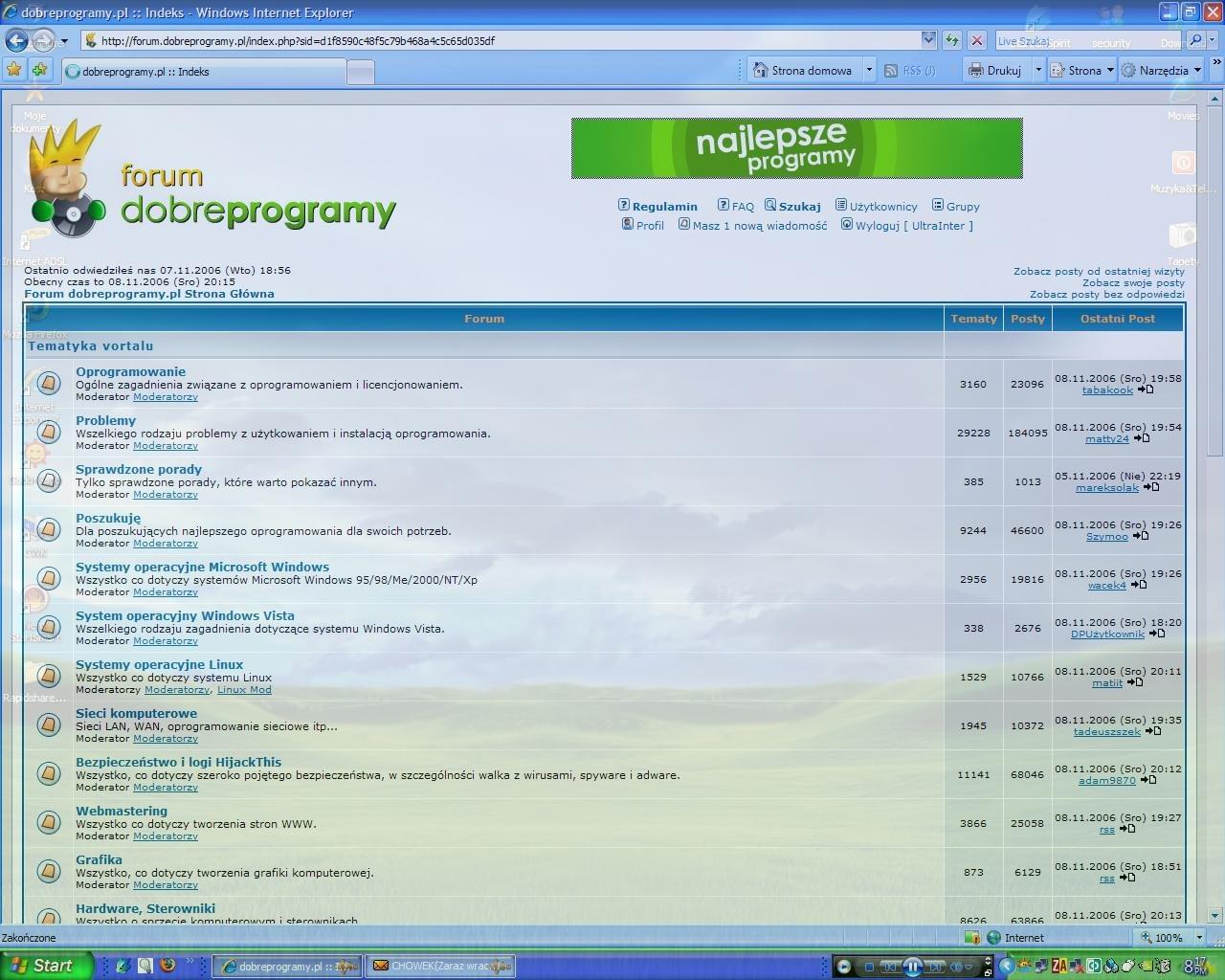Image resolution: width=1225 pixels, height=980 pixels.
Task: Open the Narzędzia dropdown menu
Action: (x=1163, y=70)
